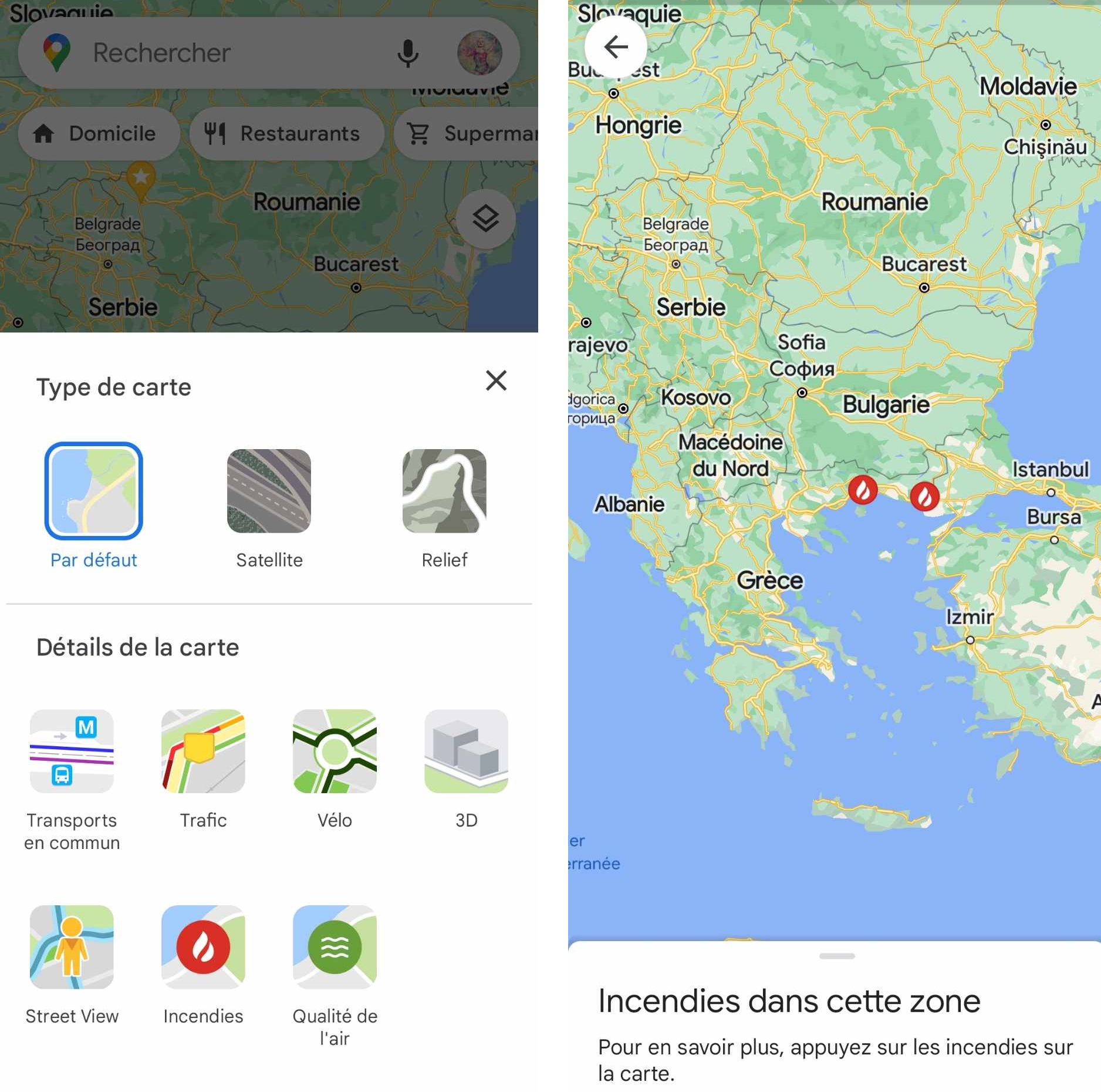Tap the Restaurants category chip
The height and width of the screenshot is (1092, 1101).
[286, 133]
